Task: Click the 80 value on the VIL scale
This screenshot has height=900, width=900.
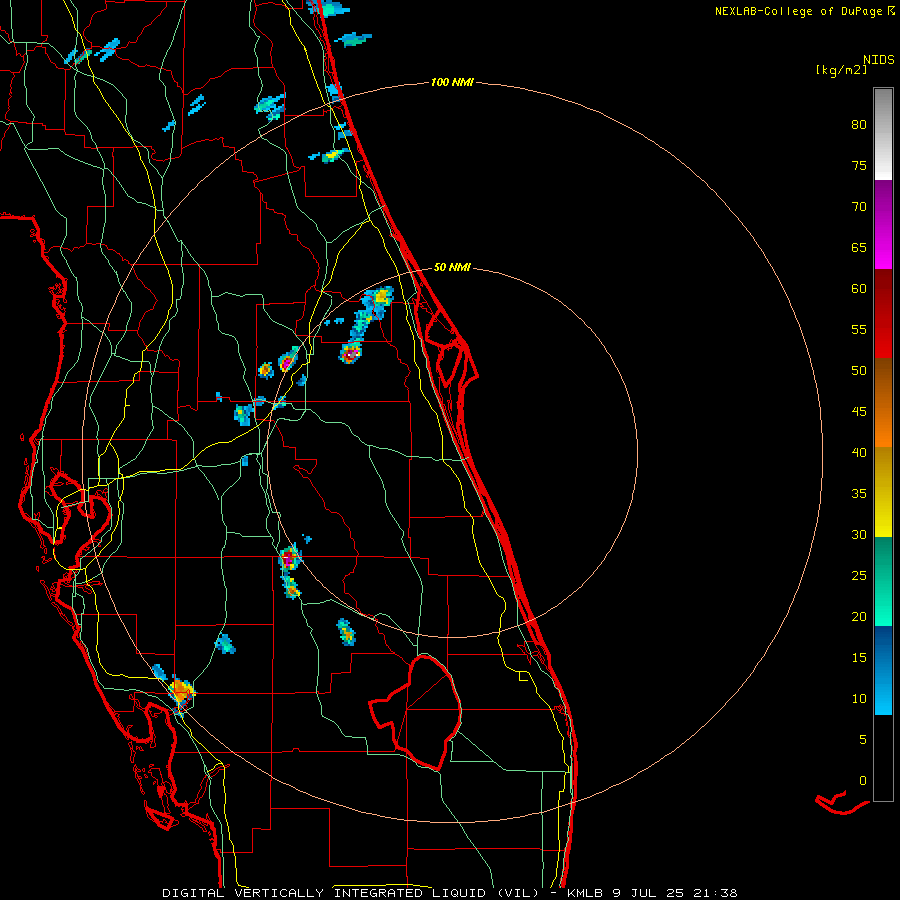Action: tap(859, 125)
